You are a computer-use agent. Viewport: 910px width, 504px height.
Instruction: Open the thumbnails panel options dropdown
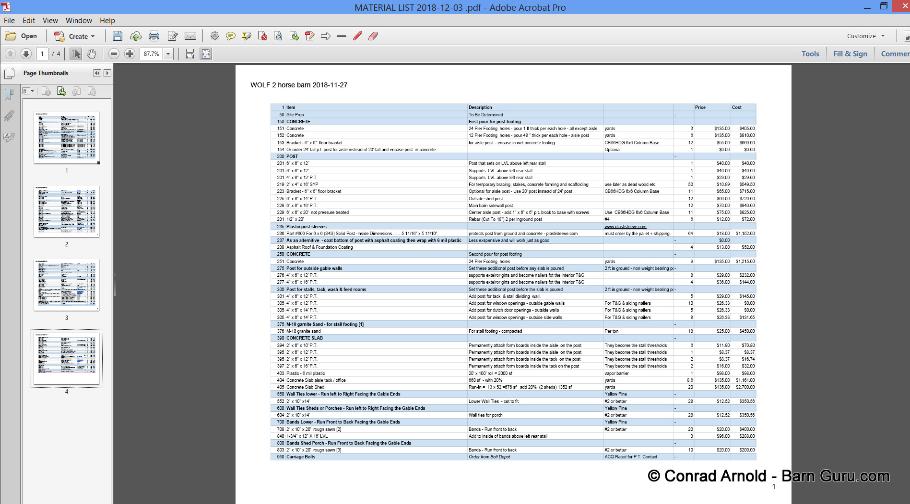28,91
